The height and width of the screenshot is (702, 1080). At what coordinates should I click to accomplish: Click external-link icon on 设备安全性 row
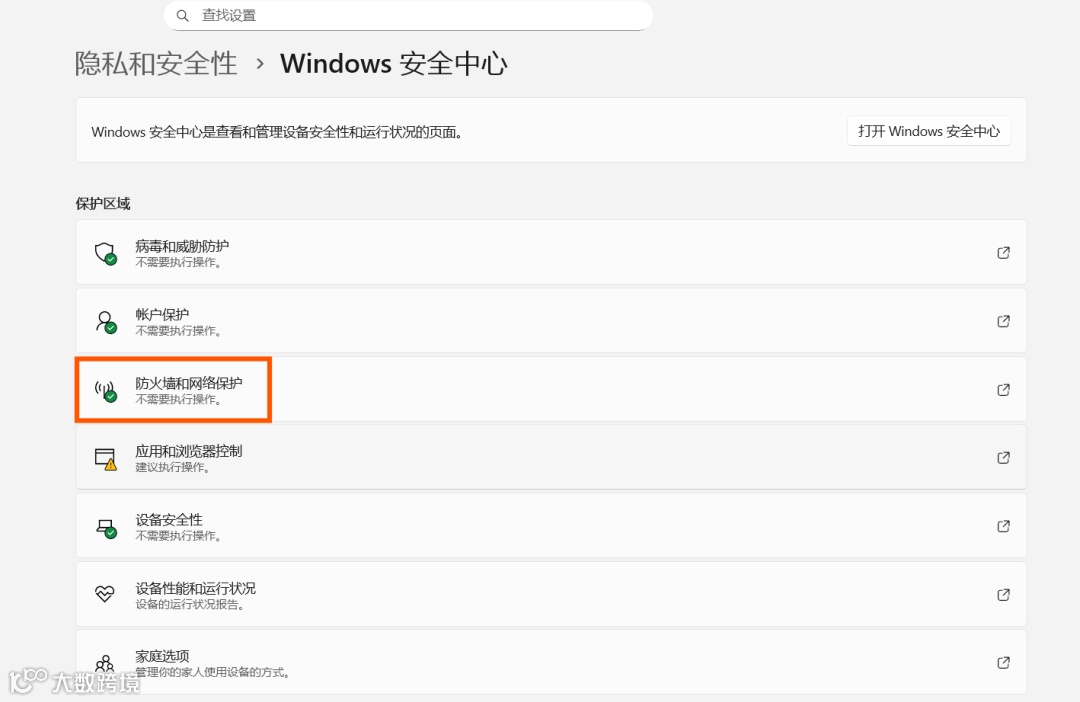[x=1004, y=526]
